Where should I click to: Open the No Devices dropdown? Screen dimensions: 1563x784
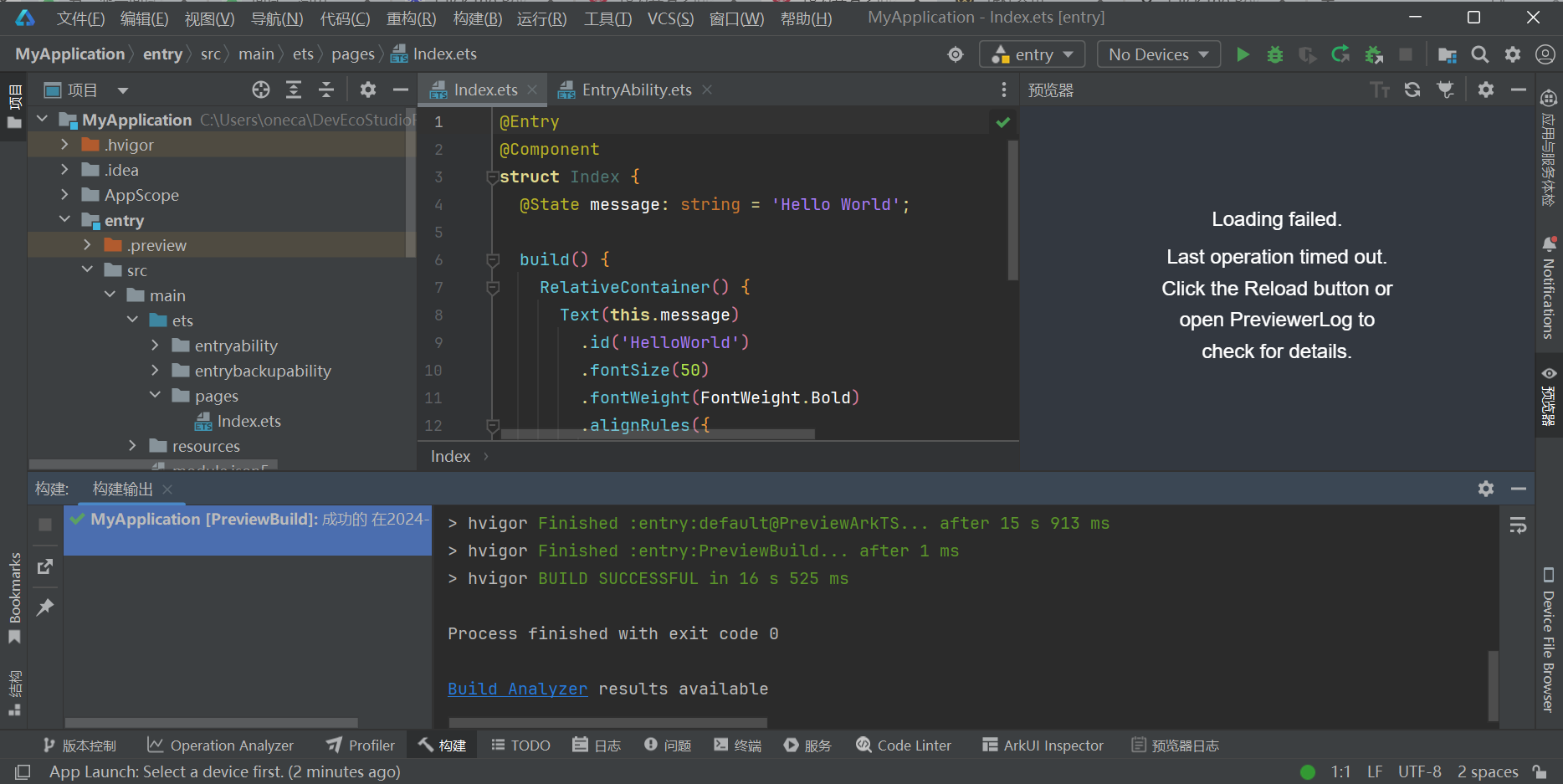click(x=1159, y=54)
